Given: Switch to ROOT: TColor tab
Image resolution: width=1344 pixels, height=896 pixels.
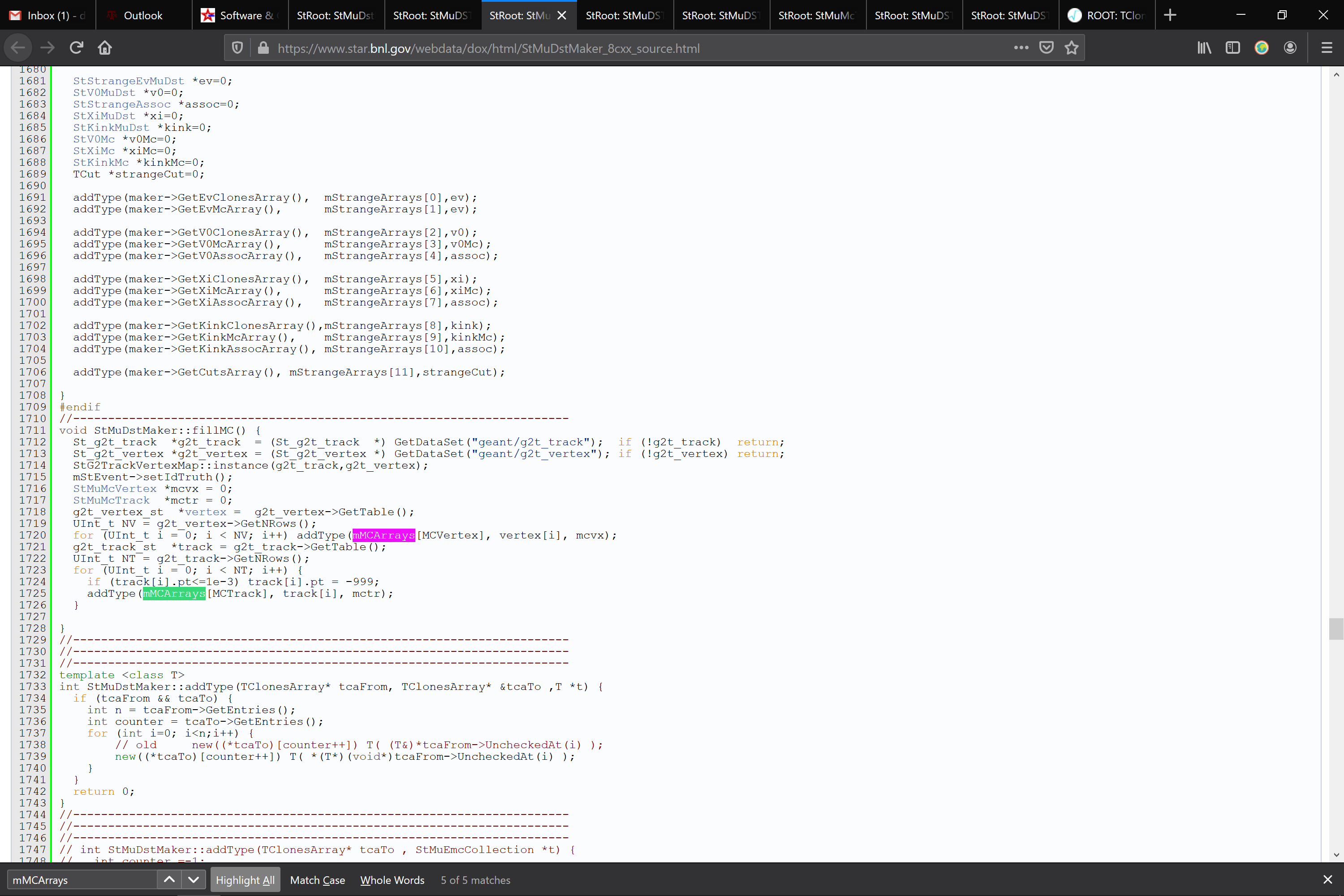Looking at the screenshot, I should click(1106, 15).
